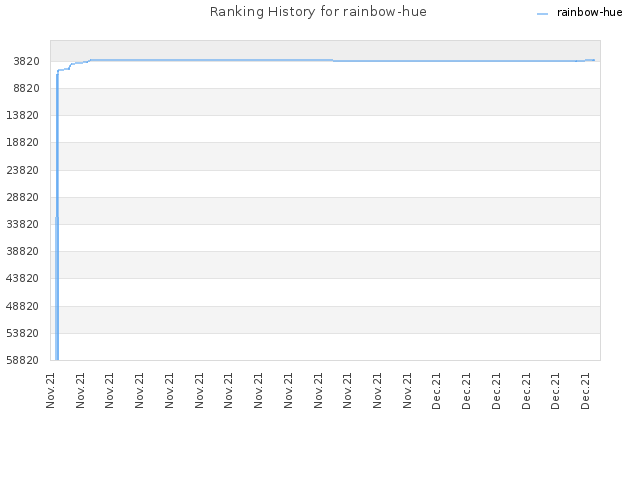Click the 3820 y-axis label
The image size is (640, 480).
click(27, 62)
